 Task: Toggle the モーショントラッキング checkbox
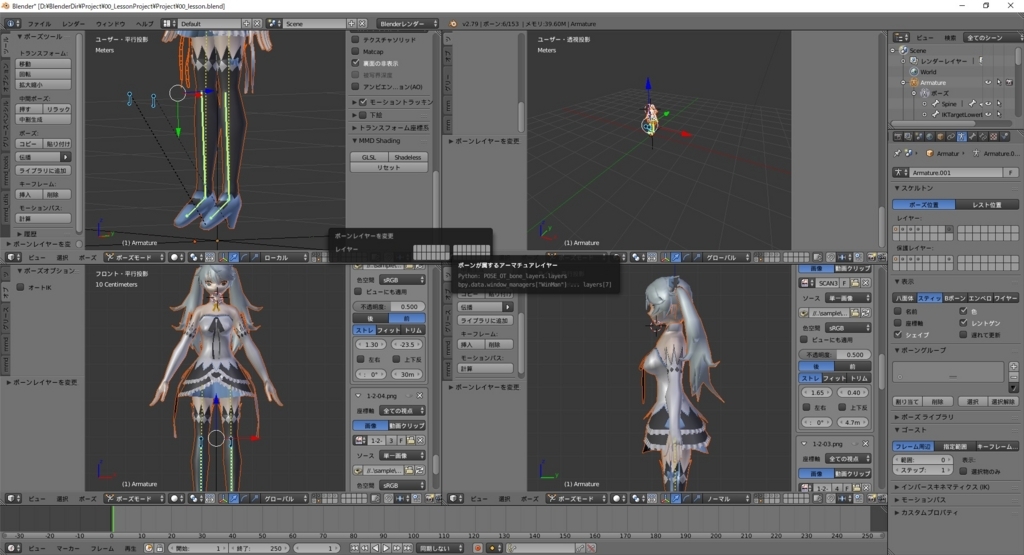tap(363, 102)
